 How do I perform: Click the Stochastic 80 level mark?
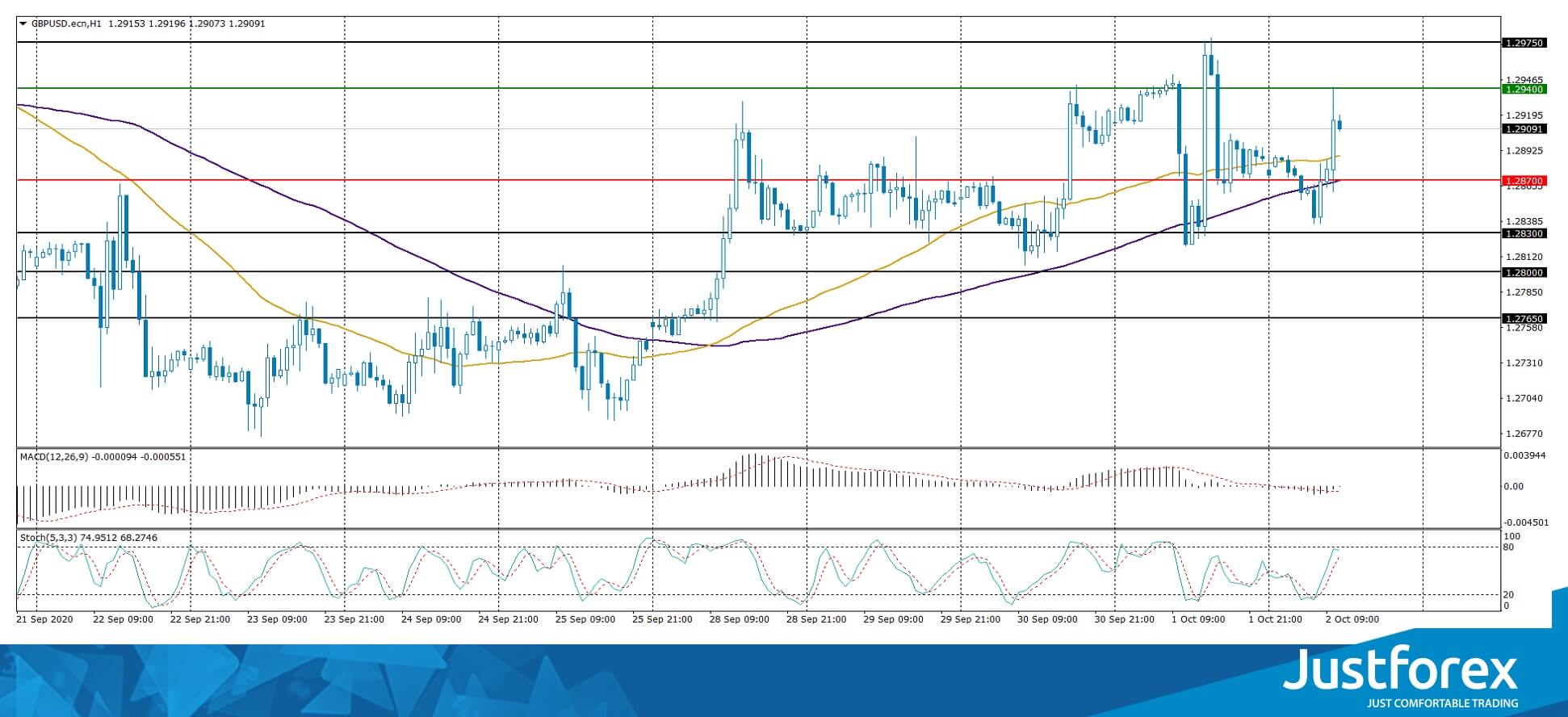click(x=1508, y=547)
